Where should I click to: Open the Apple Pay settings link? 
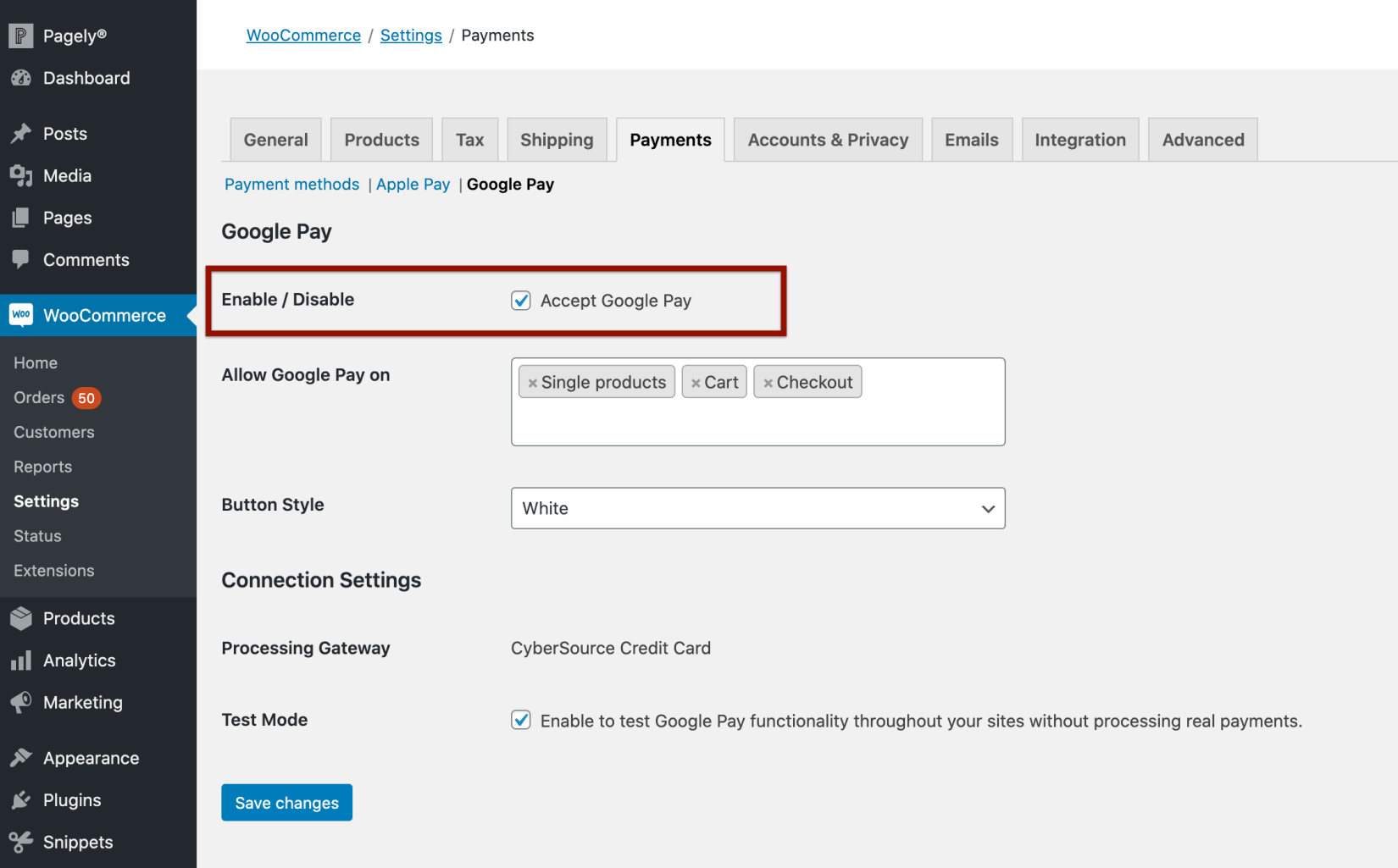[413, 184]
